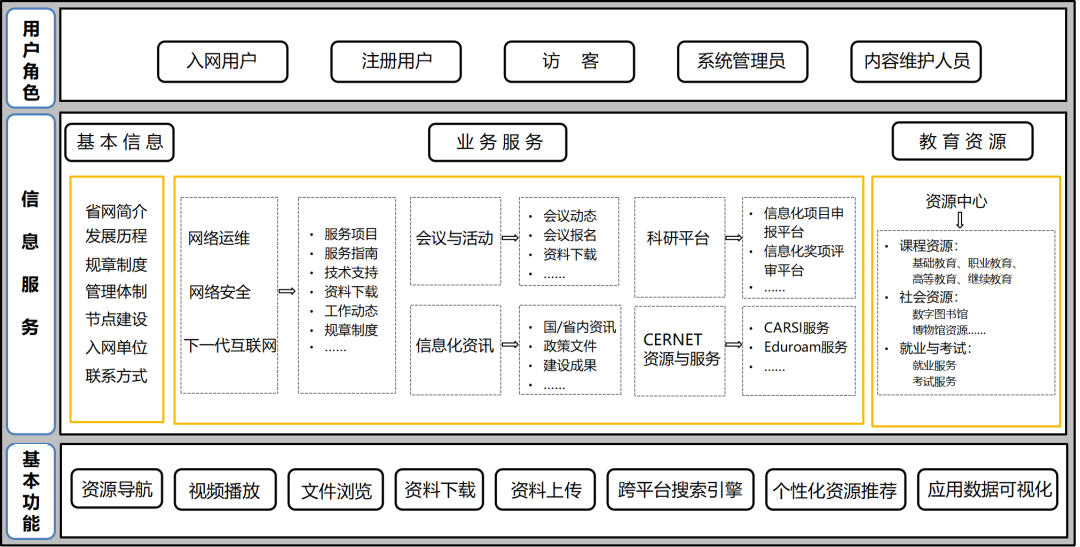The height and width of the screenshot is (547, 1080).
Task: Select the 系统管理员 box
Action: pyautogui.click(x=742, y=61)
